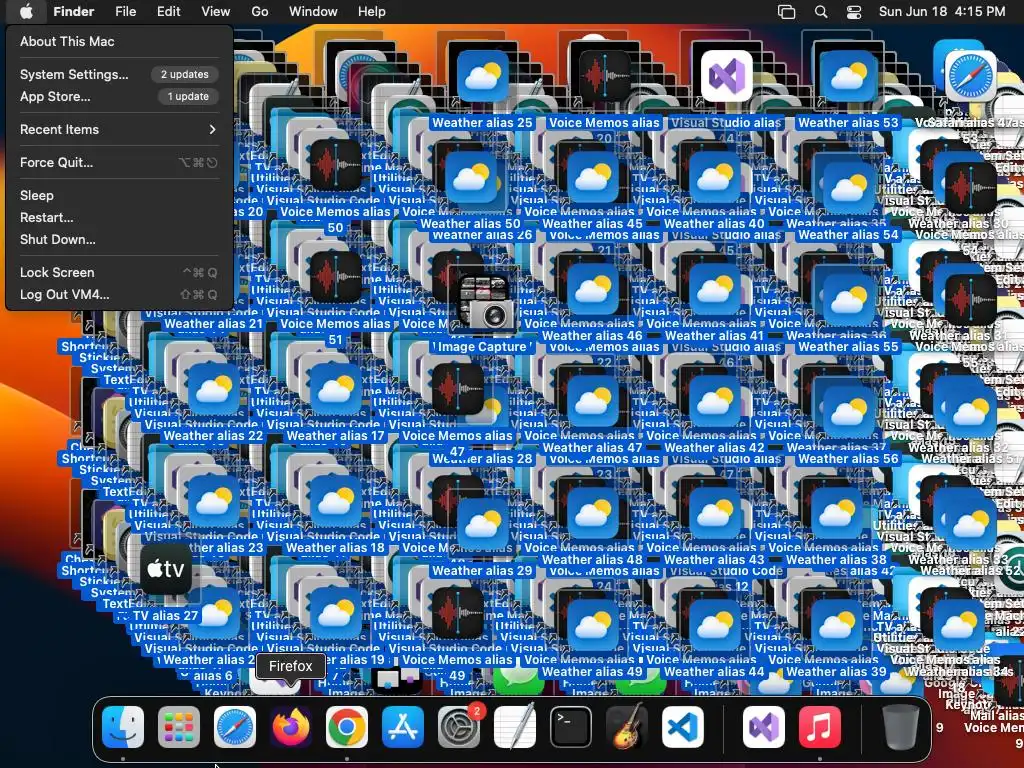Viewport: 1024px width, 768px height.
Task: Select Weather alias 38 desktop icon
Action: (x=837, y=514)
